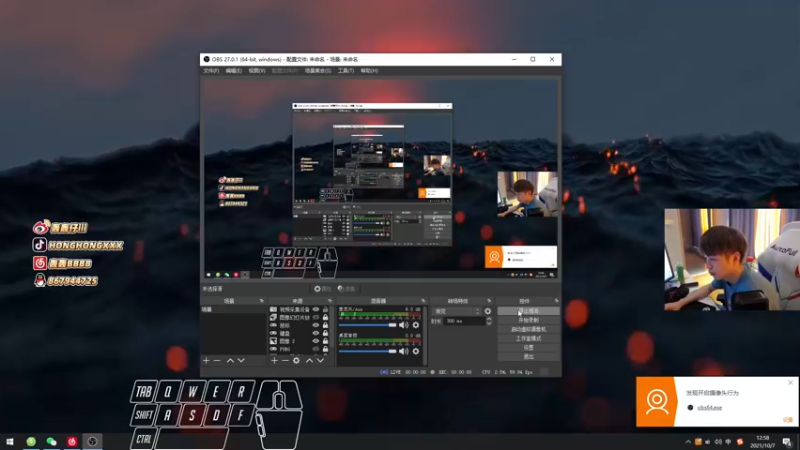Close the camera alert popup
800x450 pixels.
coord(790,382)
